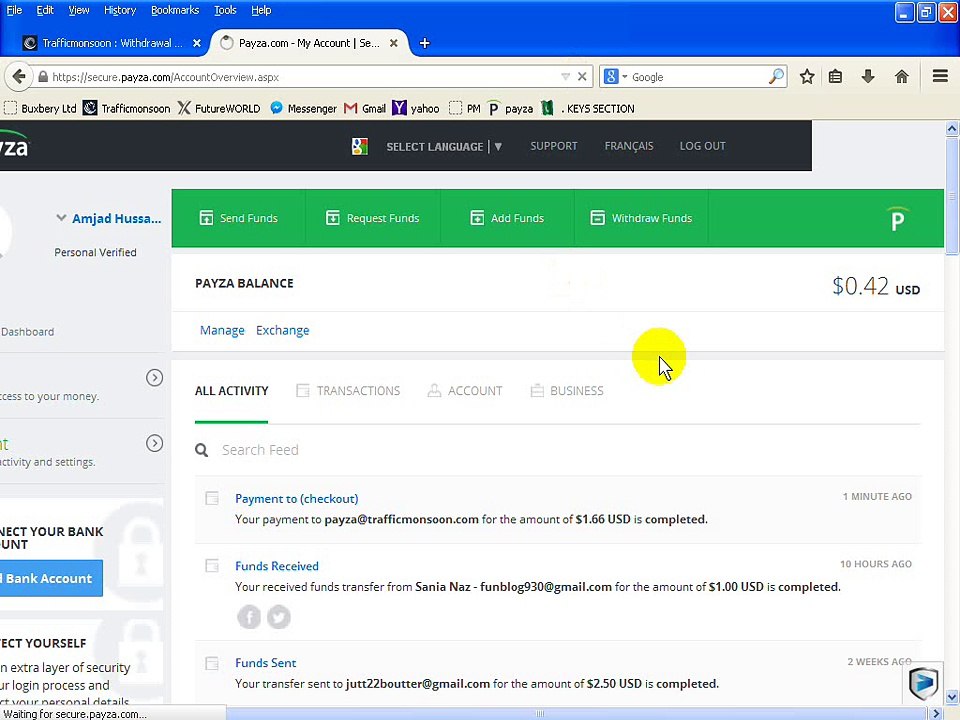This screenshot has height=720, width=960.
Task: Open the payza bookmark
Action: (x=511, y=108)
